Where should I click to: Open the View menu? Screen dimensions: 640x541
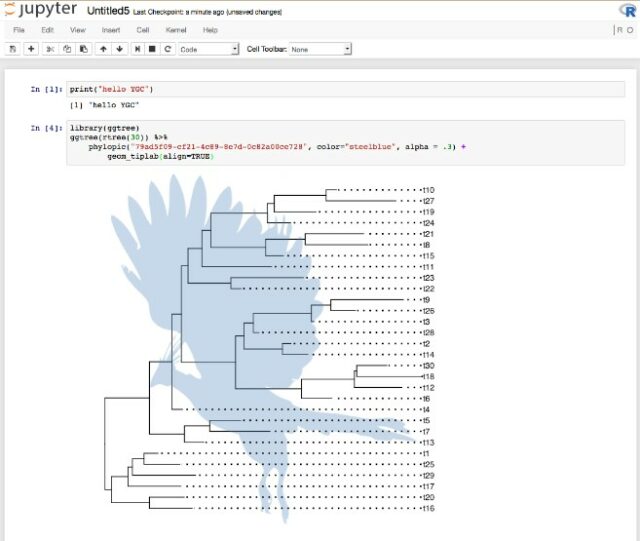[78, 30]
